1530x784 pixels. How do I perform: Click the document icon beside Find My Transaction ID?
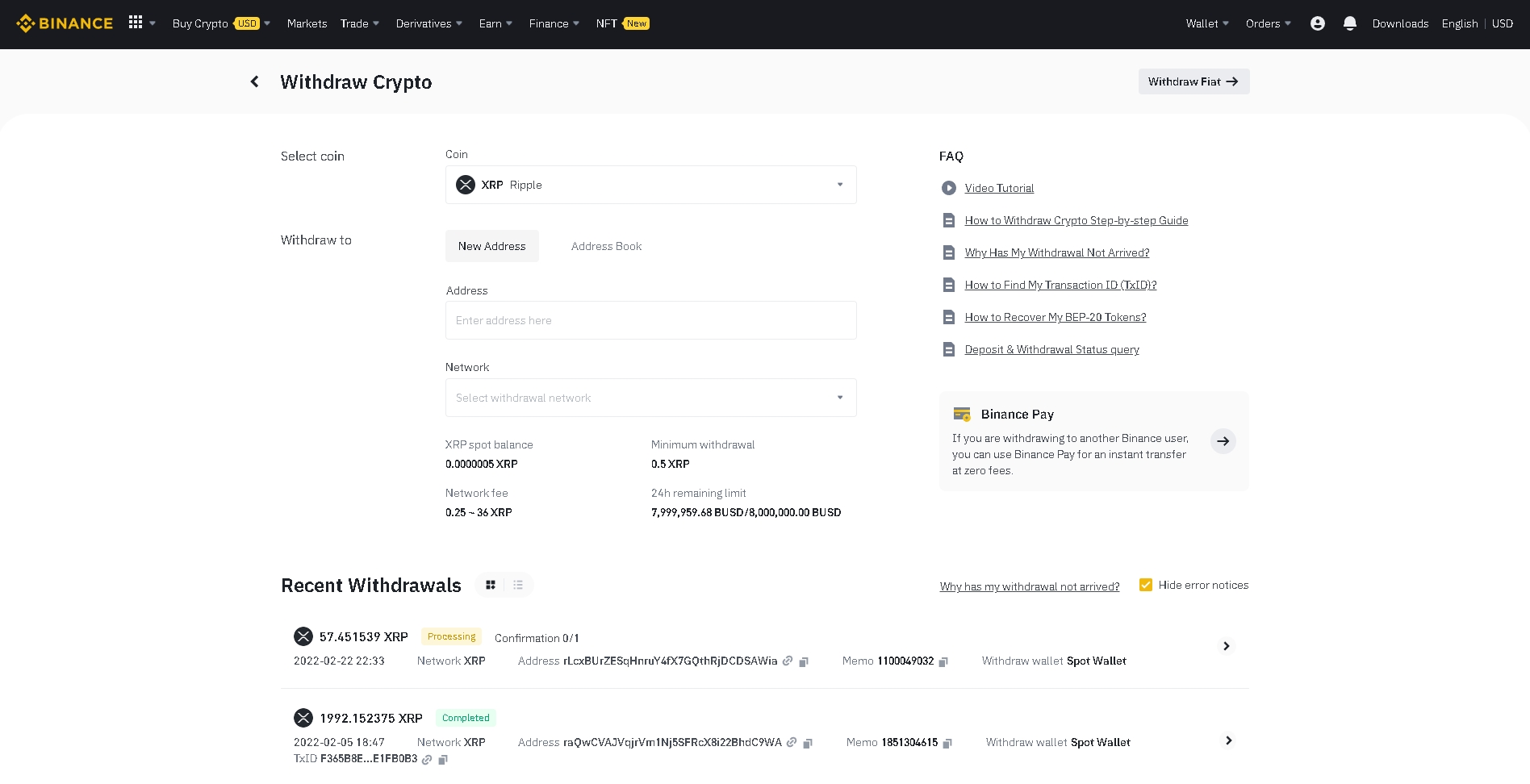click(x=949, y=285)
